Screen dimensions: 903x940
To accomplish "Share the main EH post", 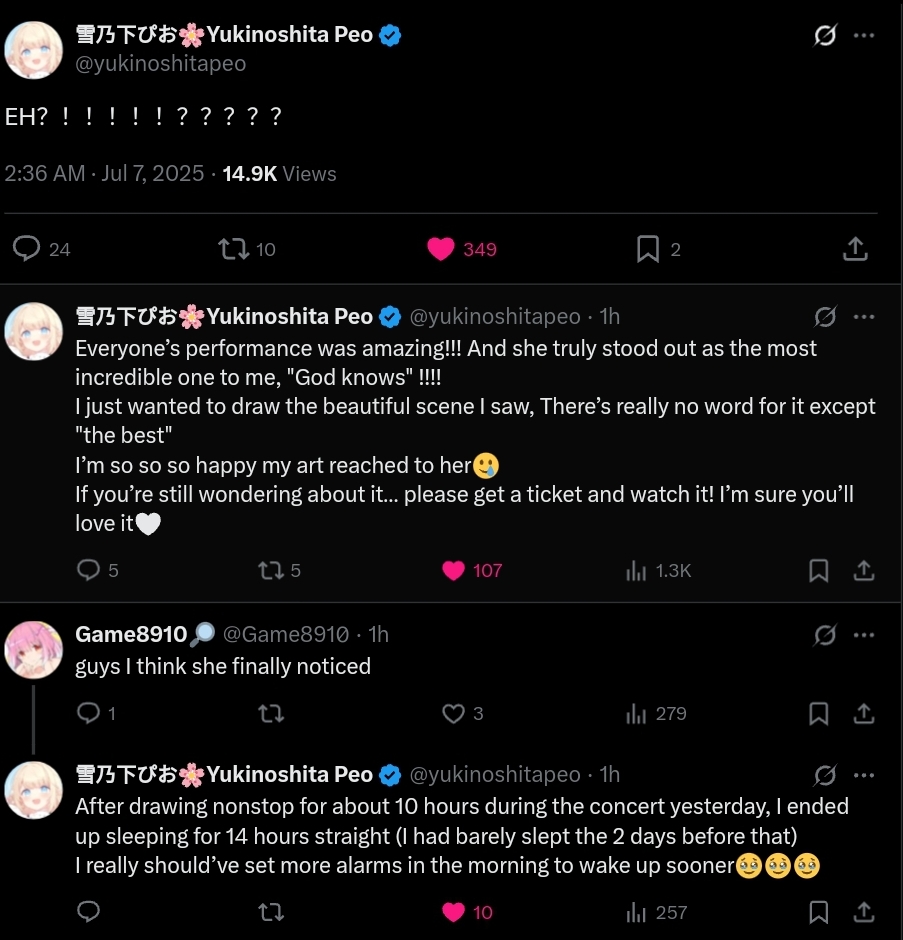I will pos(855,249).
